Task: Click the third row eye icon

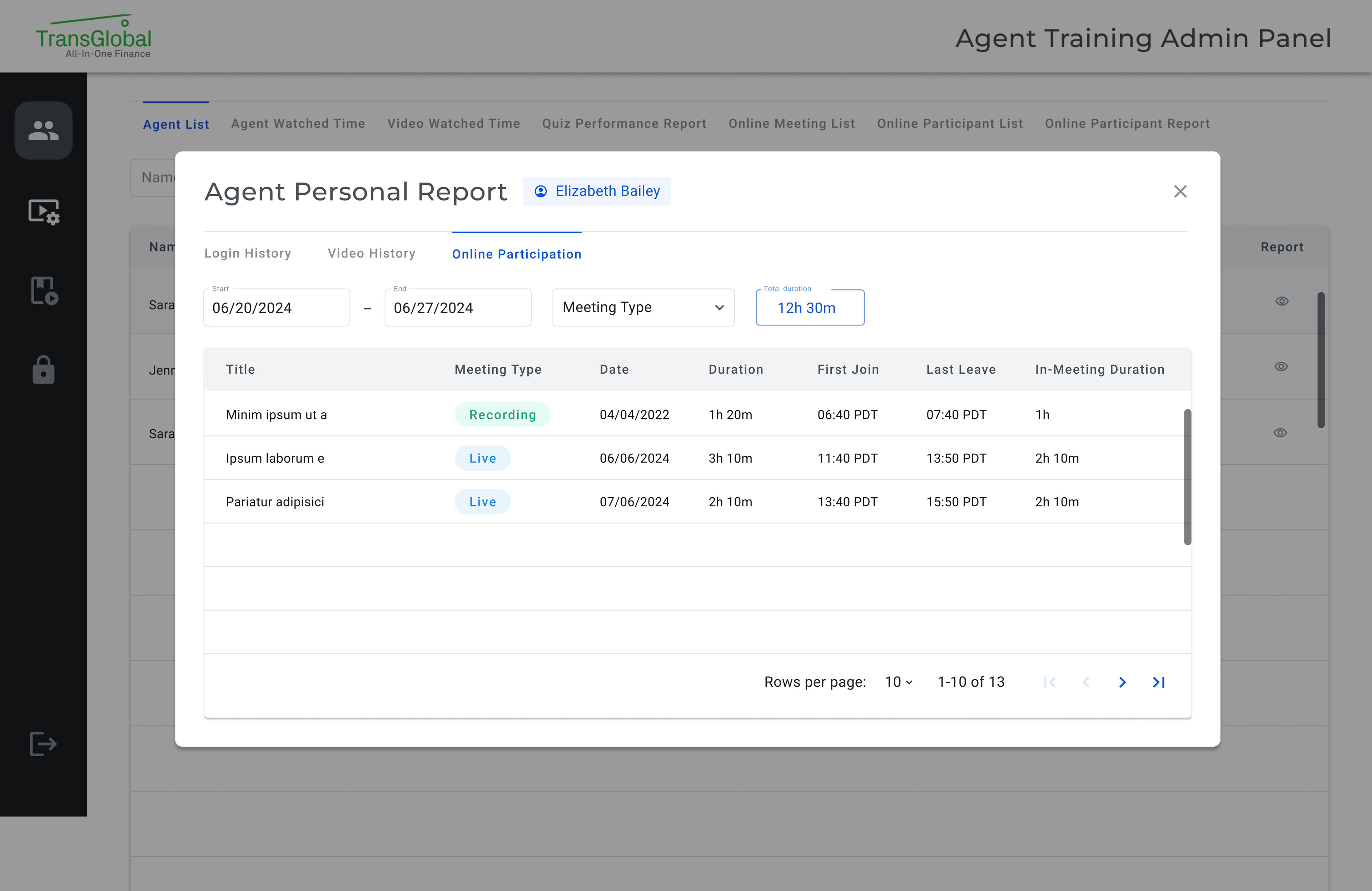Action: (x=1280, y=433)
